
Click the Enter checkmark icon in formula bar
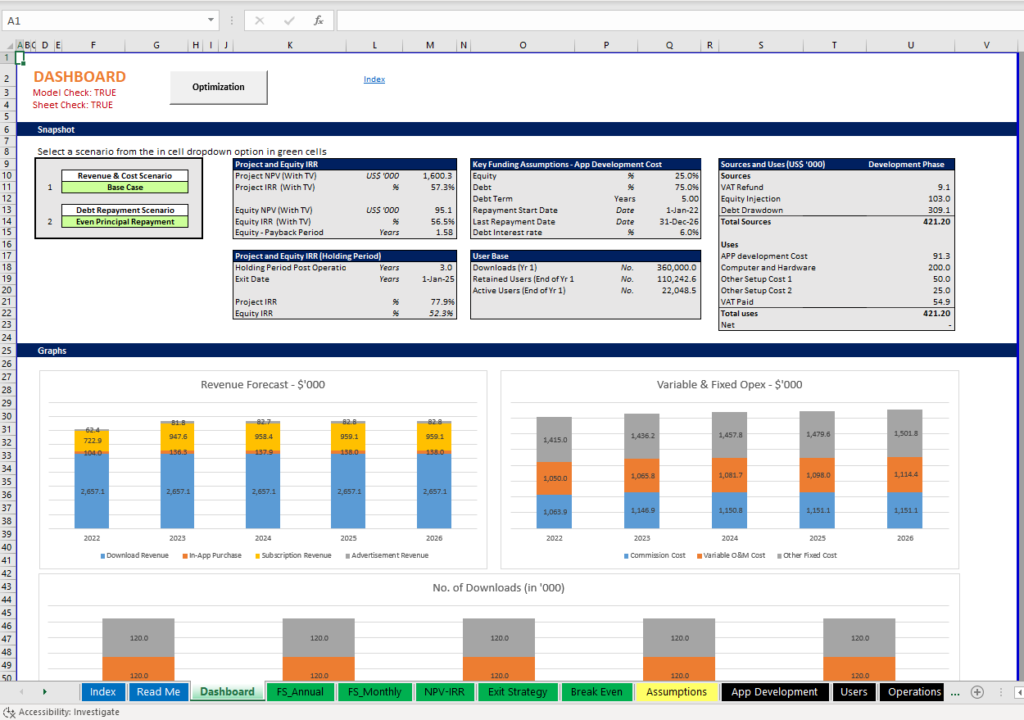click(289, 20)
